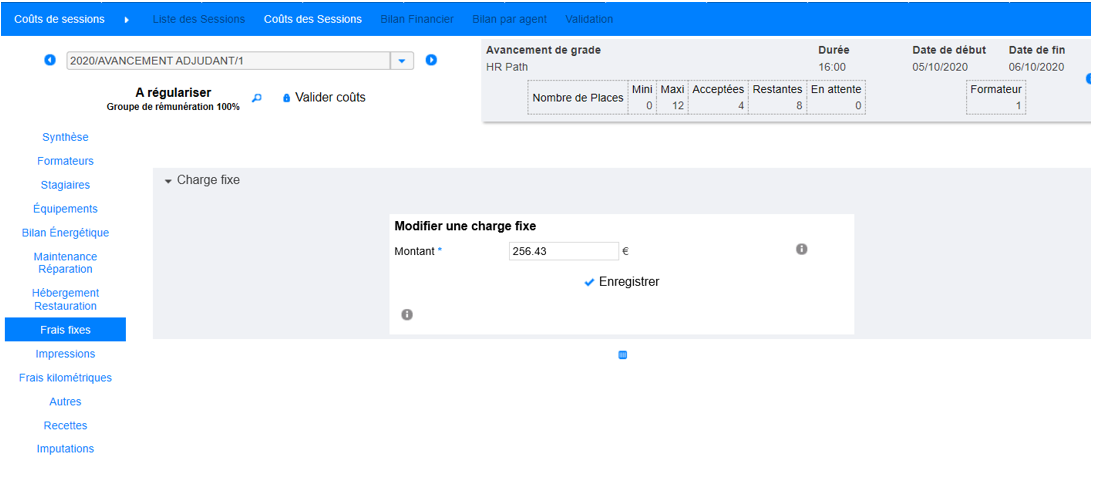Click the checkmark icon beside Enregistrer
This screenshot has height=480, width=1093.
tap(589, 282)
